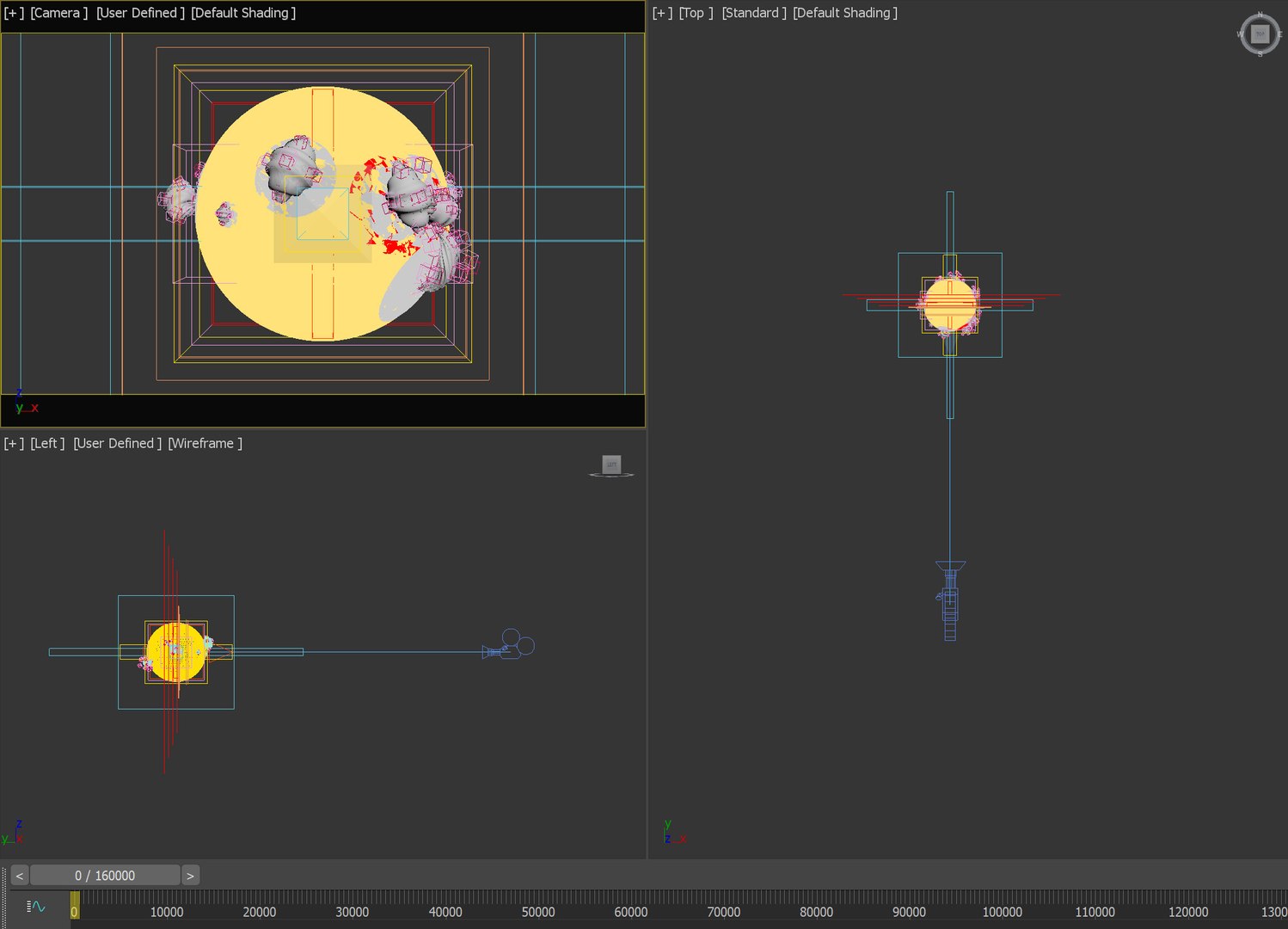The image size is (1288, 929).
Task: Select the yellow sphere in Top viewport
Action: (950, 305)
